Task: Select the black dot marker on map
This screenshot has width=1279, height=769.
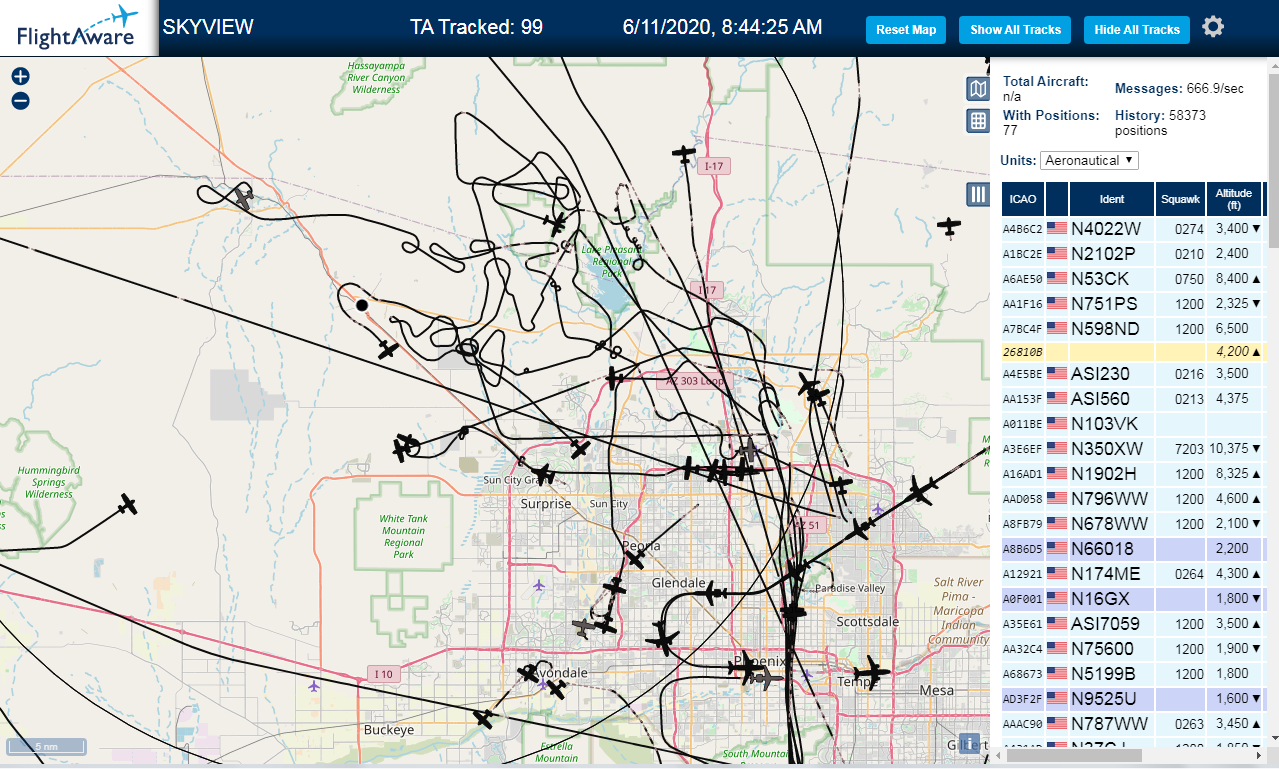Action: [x=362, y=305]
